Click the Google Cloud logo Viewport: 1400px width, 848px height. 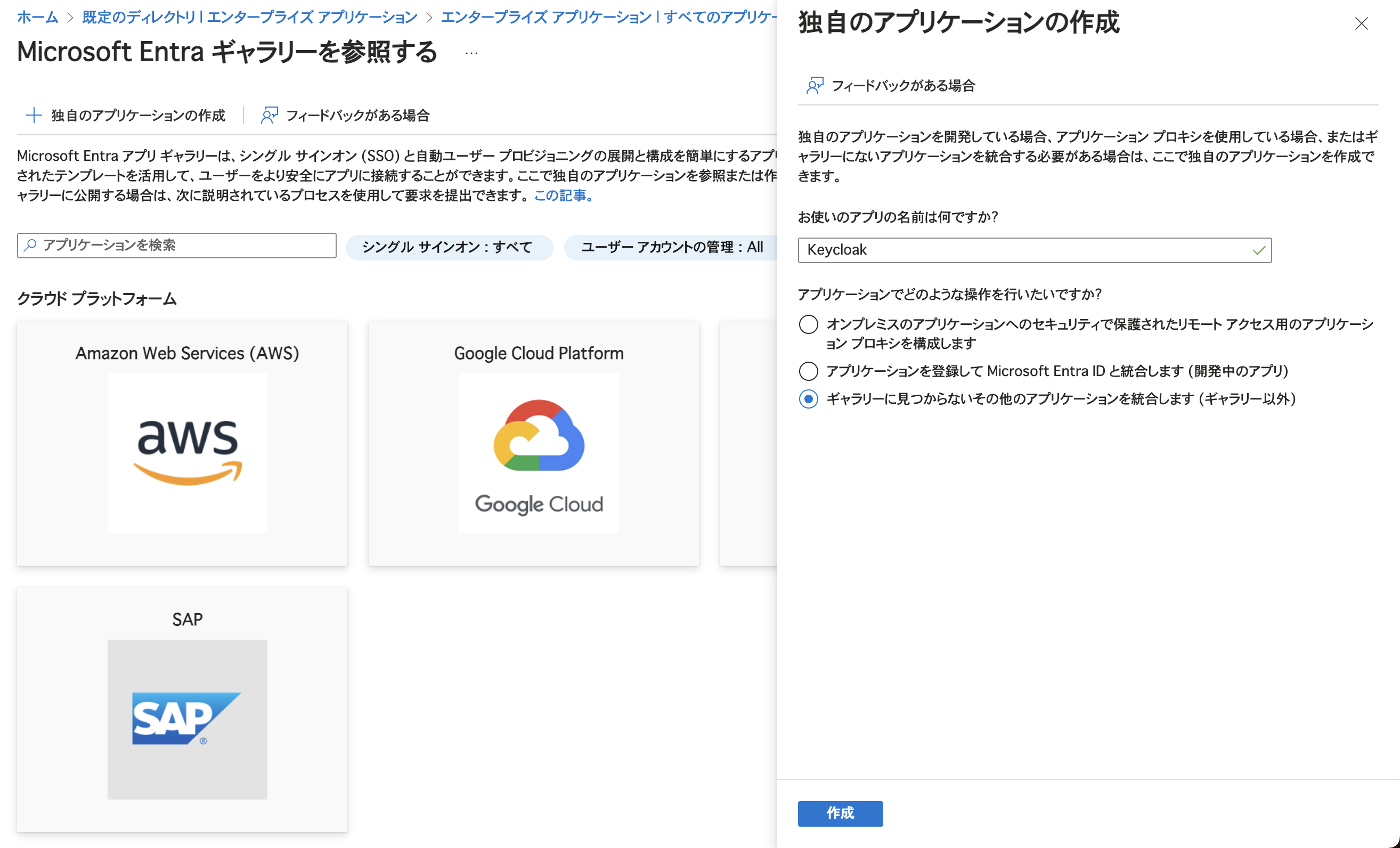click(538, 453)
